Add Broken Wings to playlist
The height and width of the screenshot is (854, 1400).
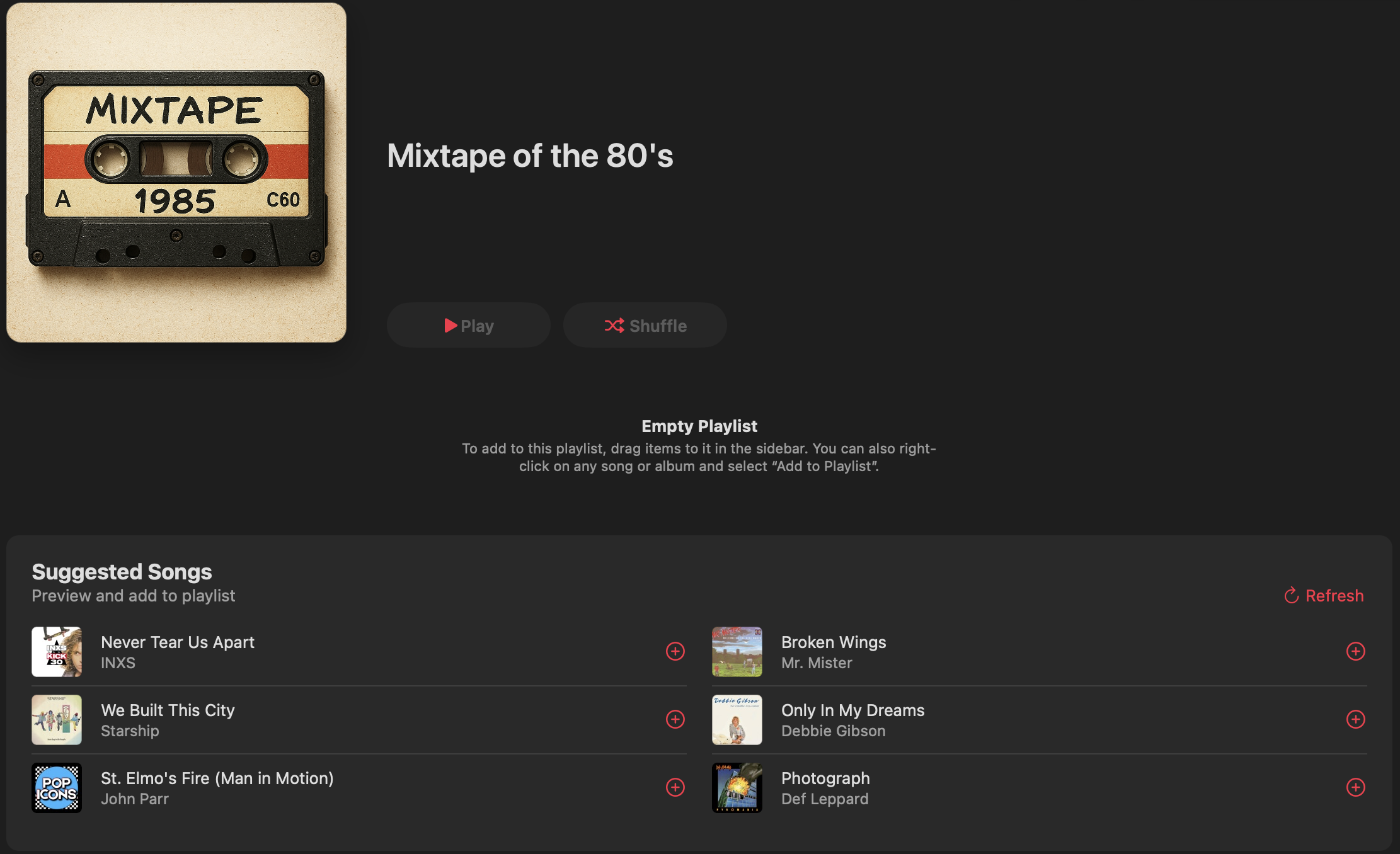1355,651
